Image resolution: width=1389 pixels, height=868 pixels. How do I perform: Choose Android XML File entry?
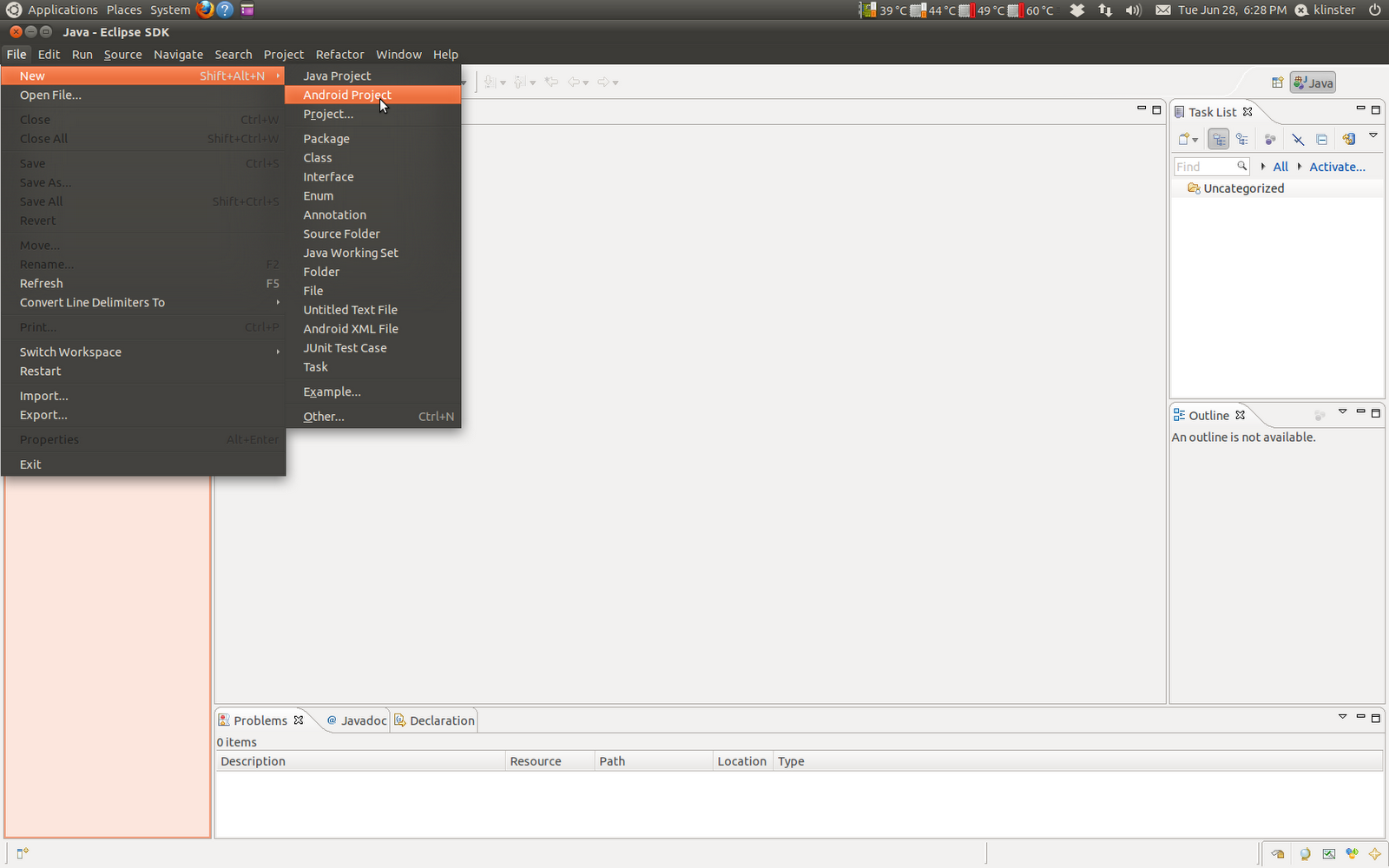[372, 328]
